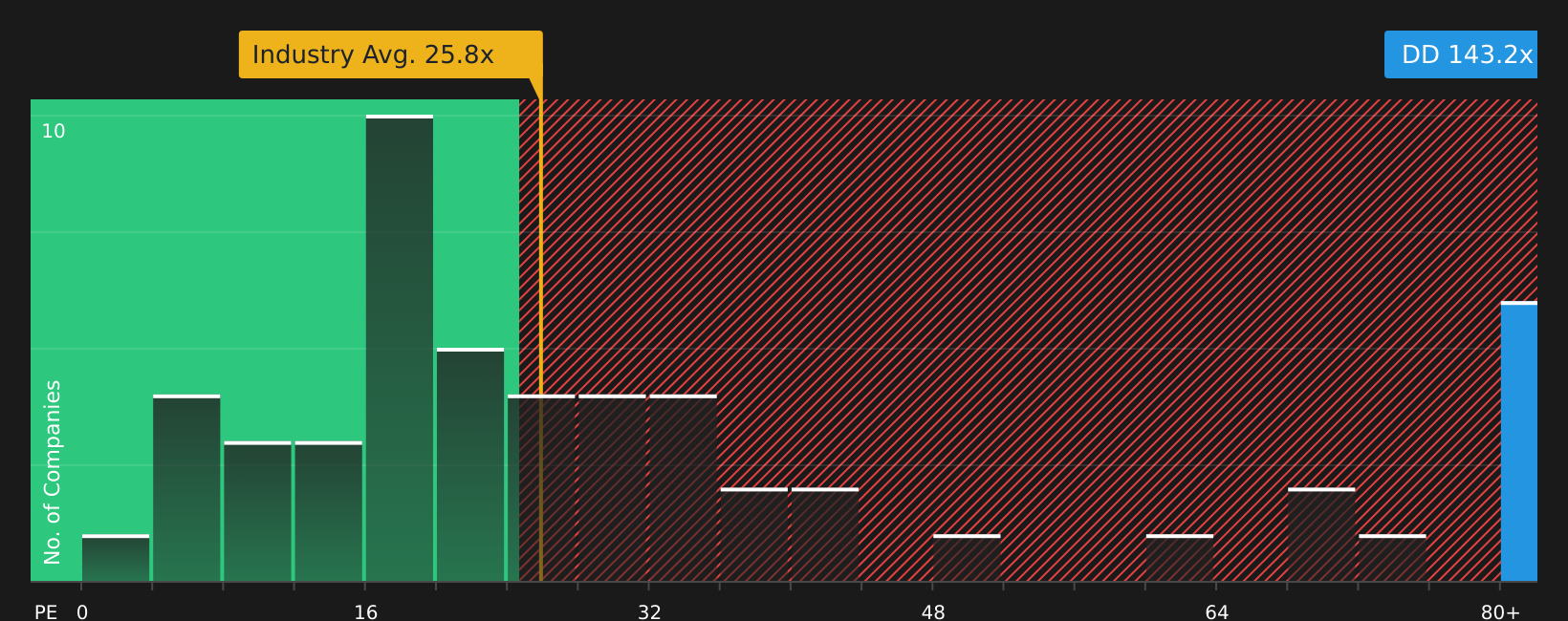Select the tallest bar with 10 companies

(x=400, y=348)
